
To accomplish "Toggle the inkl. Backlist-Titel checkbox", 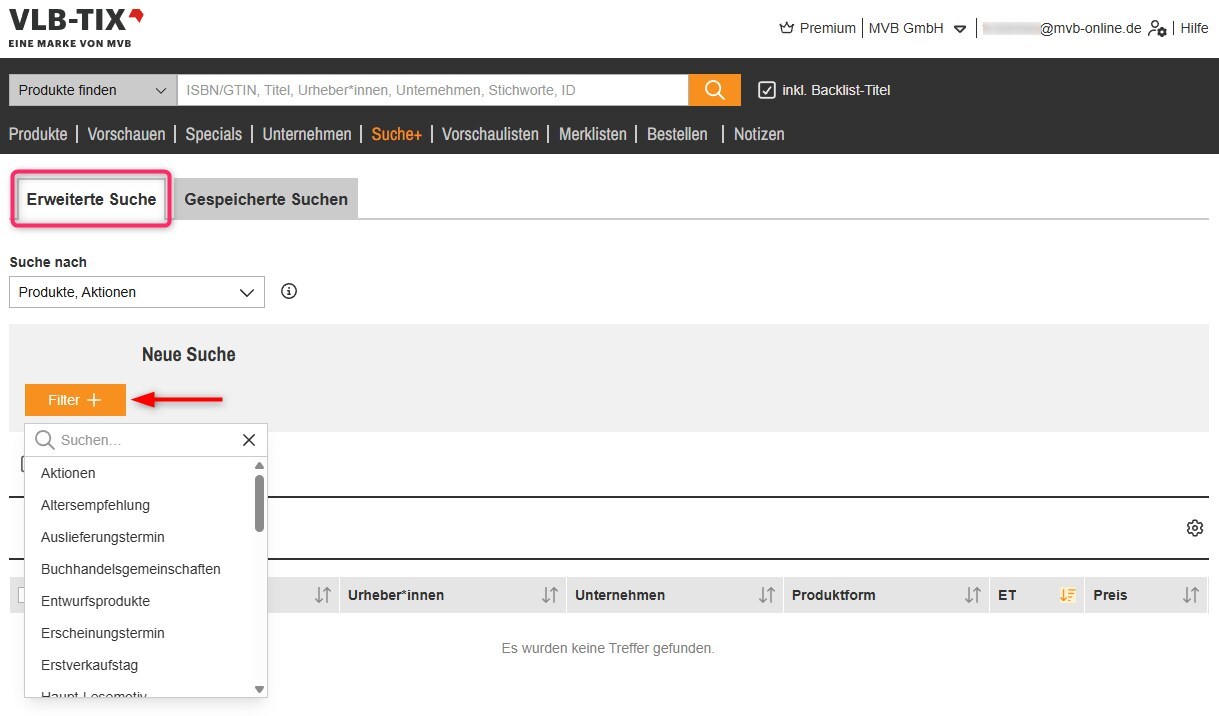I will pyautogui.click(x=767, y=90).
